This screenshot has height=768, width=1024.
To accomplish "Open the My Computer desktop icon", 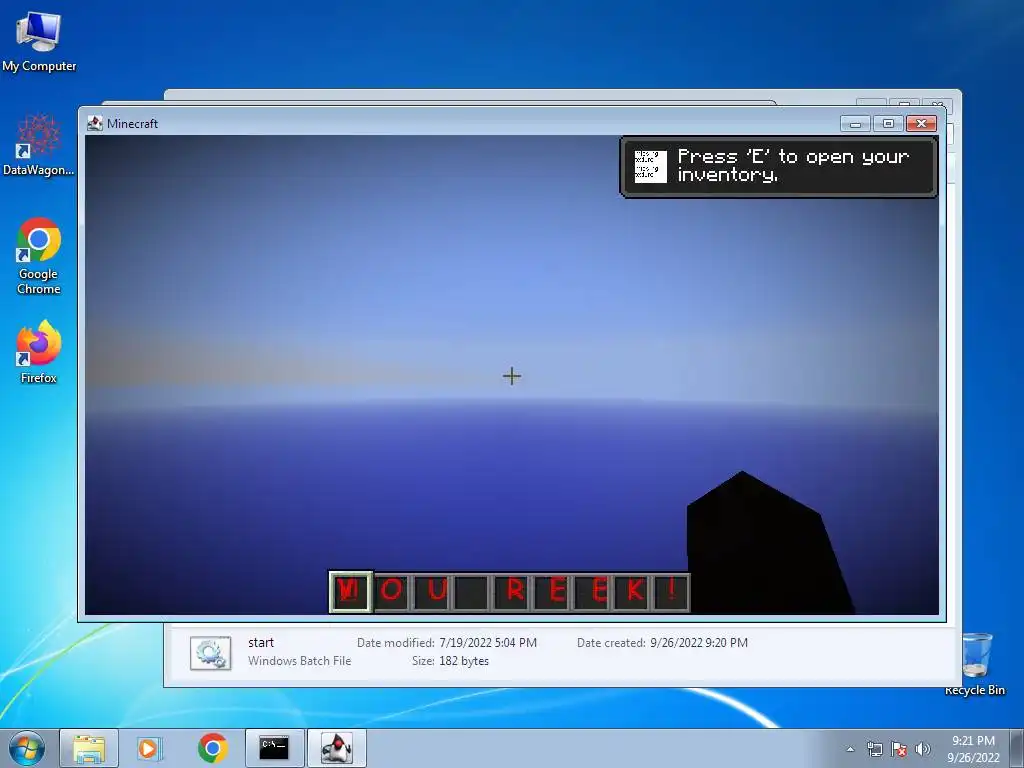I will coord(39,40).
